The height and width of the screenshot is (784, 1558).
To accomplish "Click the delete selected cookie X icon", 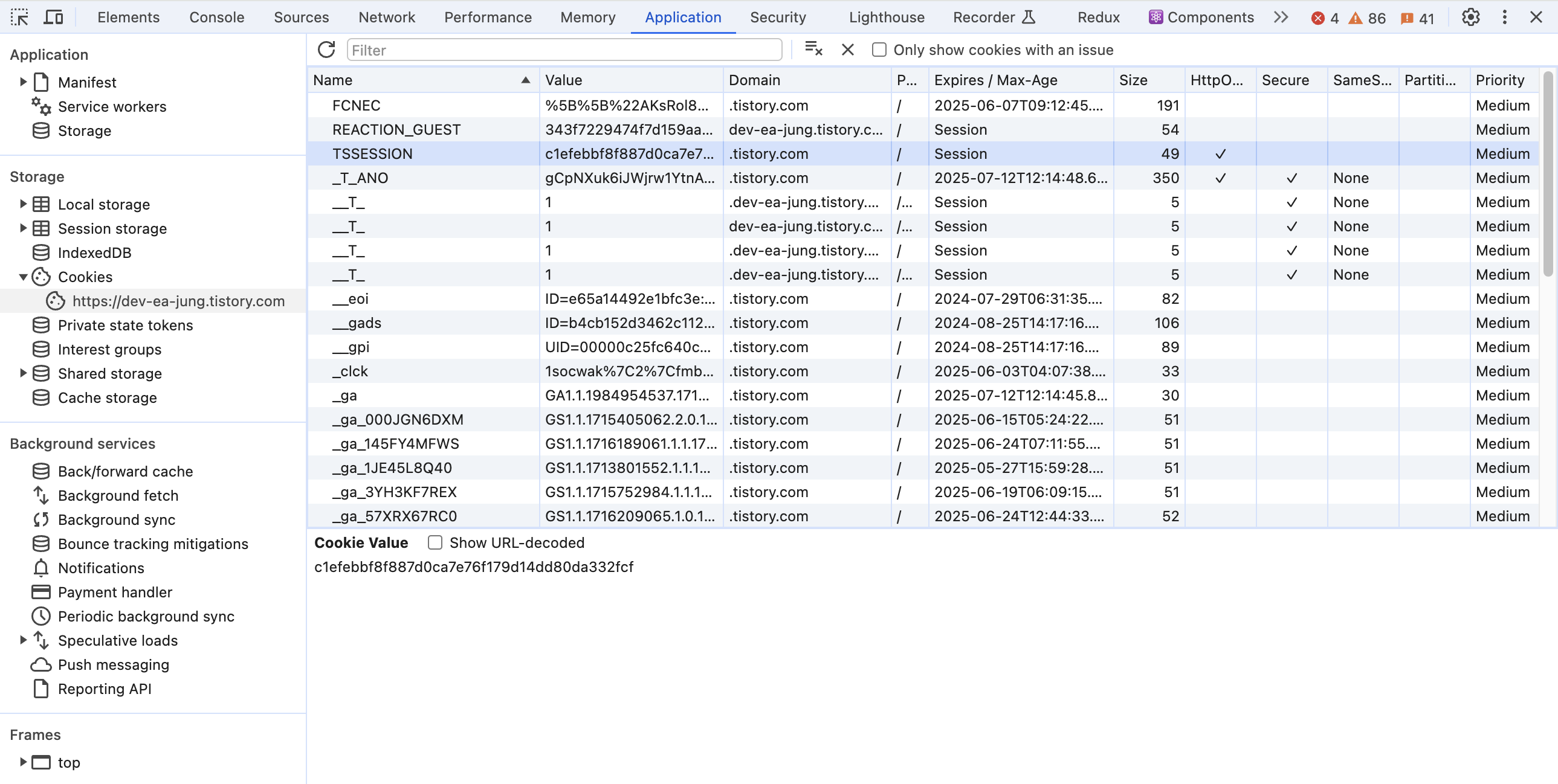I will coord(848,50).
